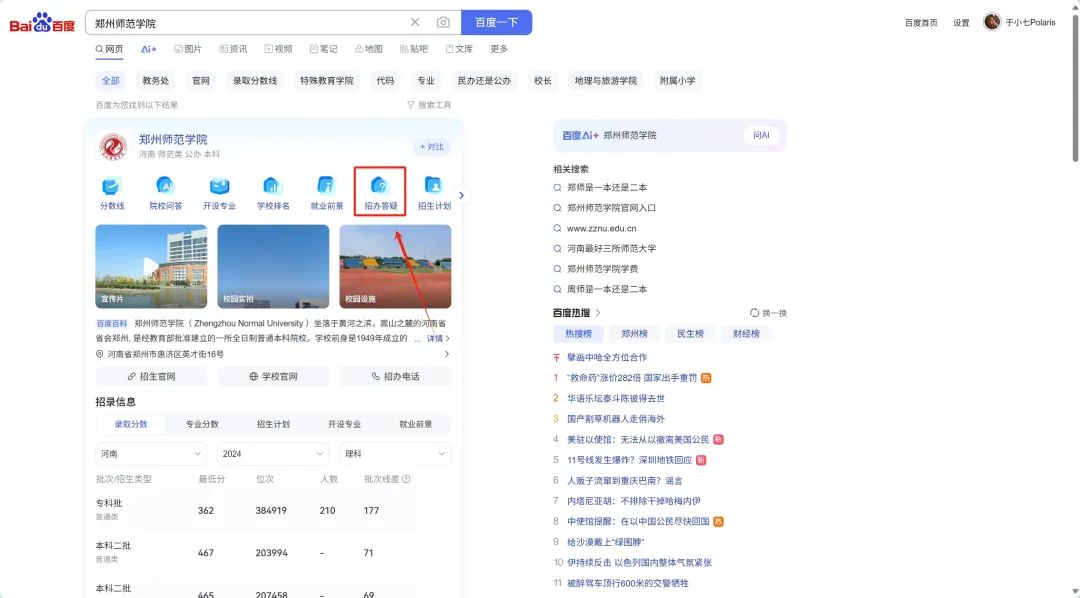Open the 更多 search categories menu

click(x=499, y=49)
